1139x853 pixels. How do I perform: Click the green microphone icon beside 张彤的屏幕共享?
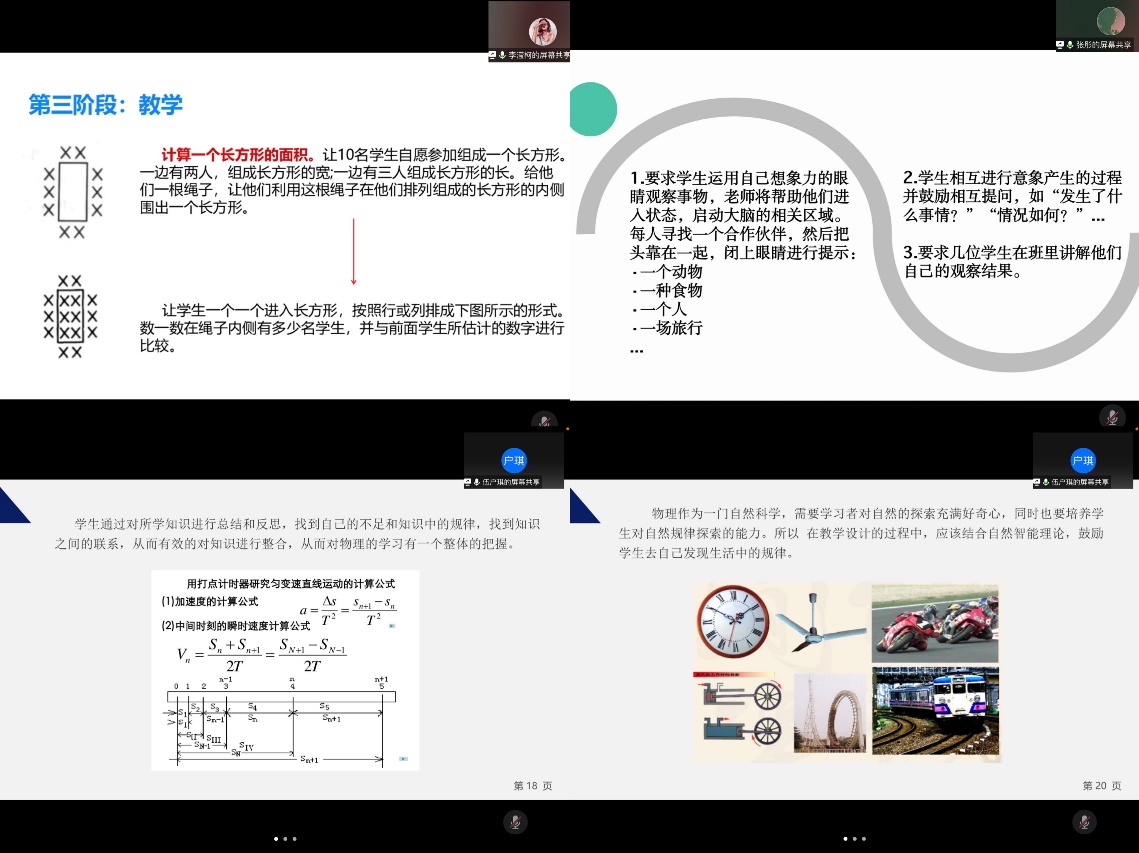click(x=1071, y=44)
